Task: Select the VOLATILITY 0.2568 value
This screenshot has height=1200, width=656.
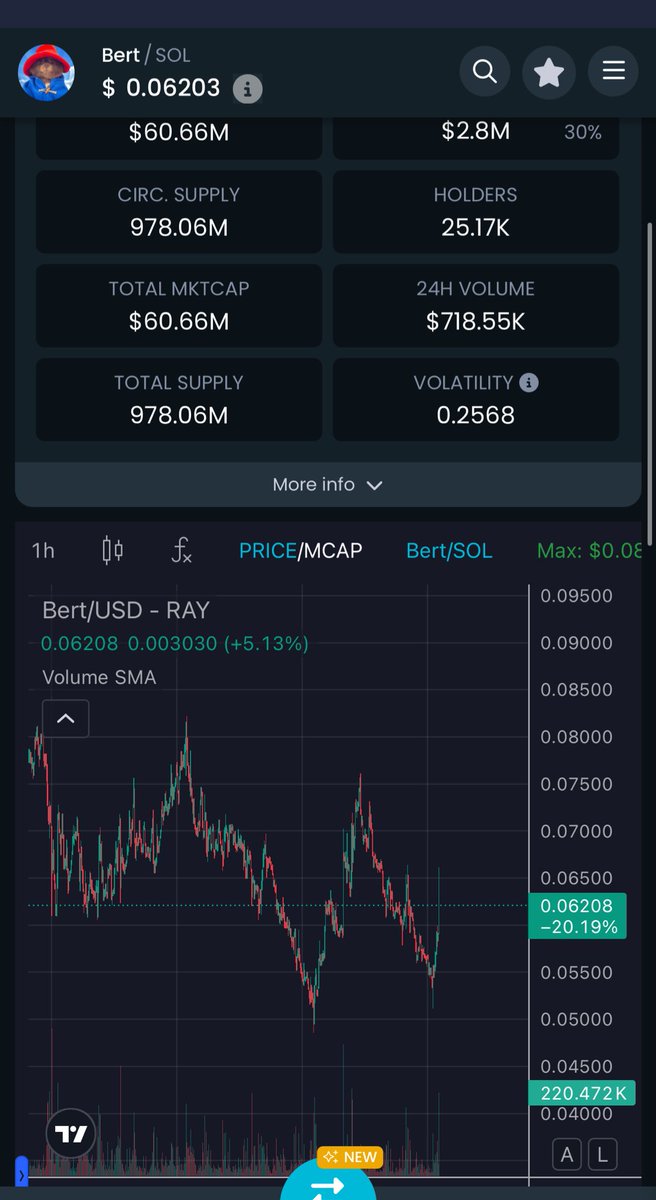Action: 476,415
